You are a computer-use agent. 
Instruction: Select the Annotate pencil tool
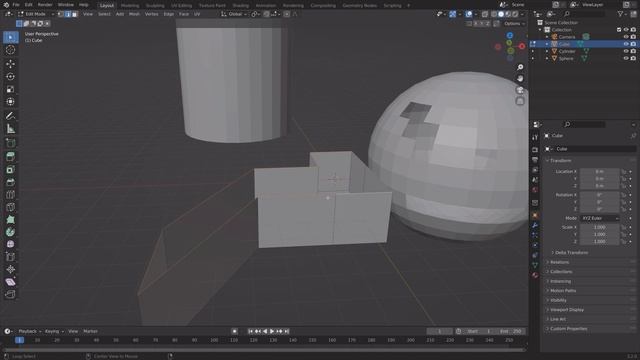[11, 116]
